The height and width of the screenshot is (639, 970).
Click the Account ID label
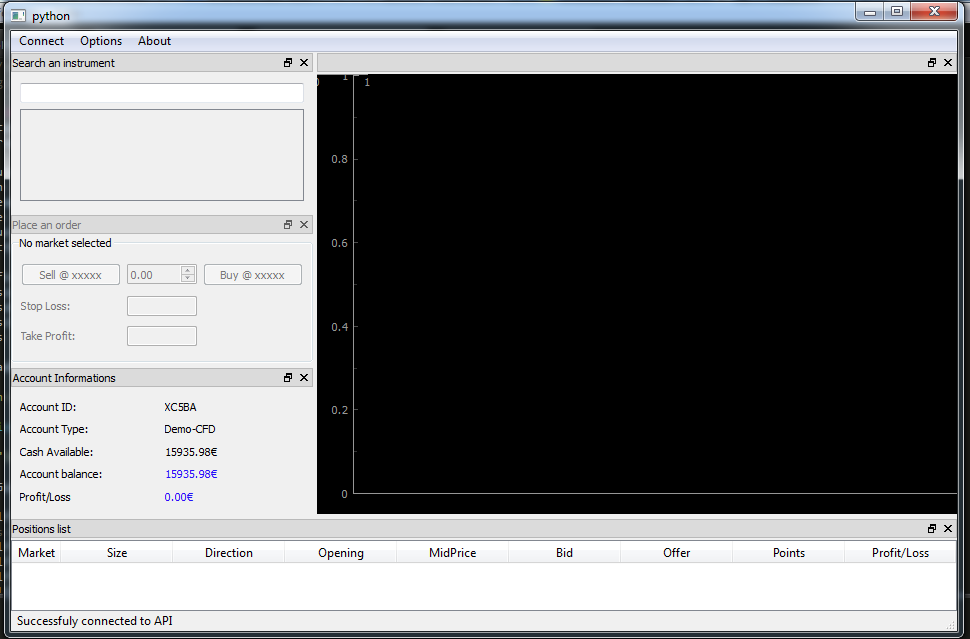point(48,407)
